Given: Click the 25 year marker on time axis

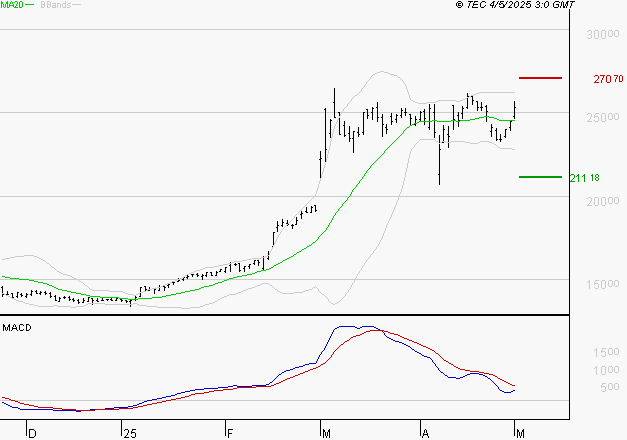Looking at the screenshot, I should [x=130, y=434].
